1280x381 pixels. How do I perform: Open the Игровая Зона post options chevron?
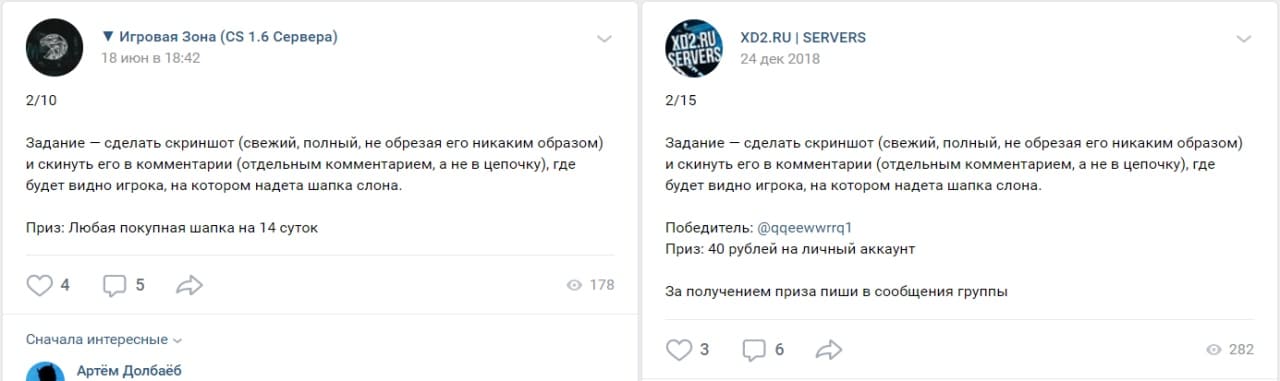tap(604, 39)
